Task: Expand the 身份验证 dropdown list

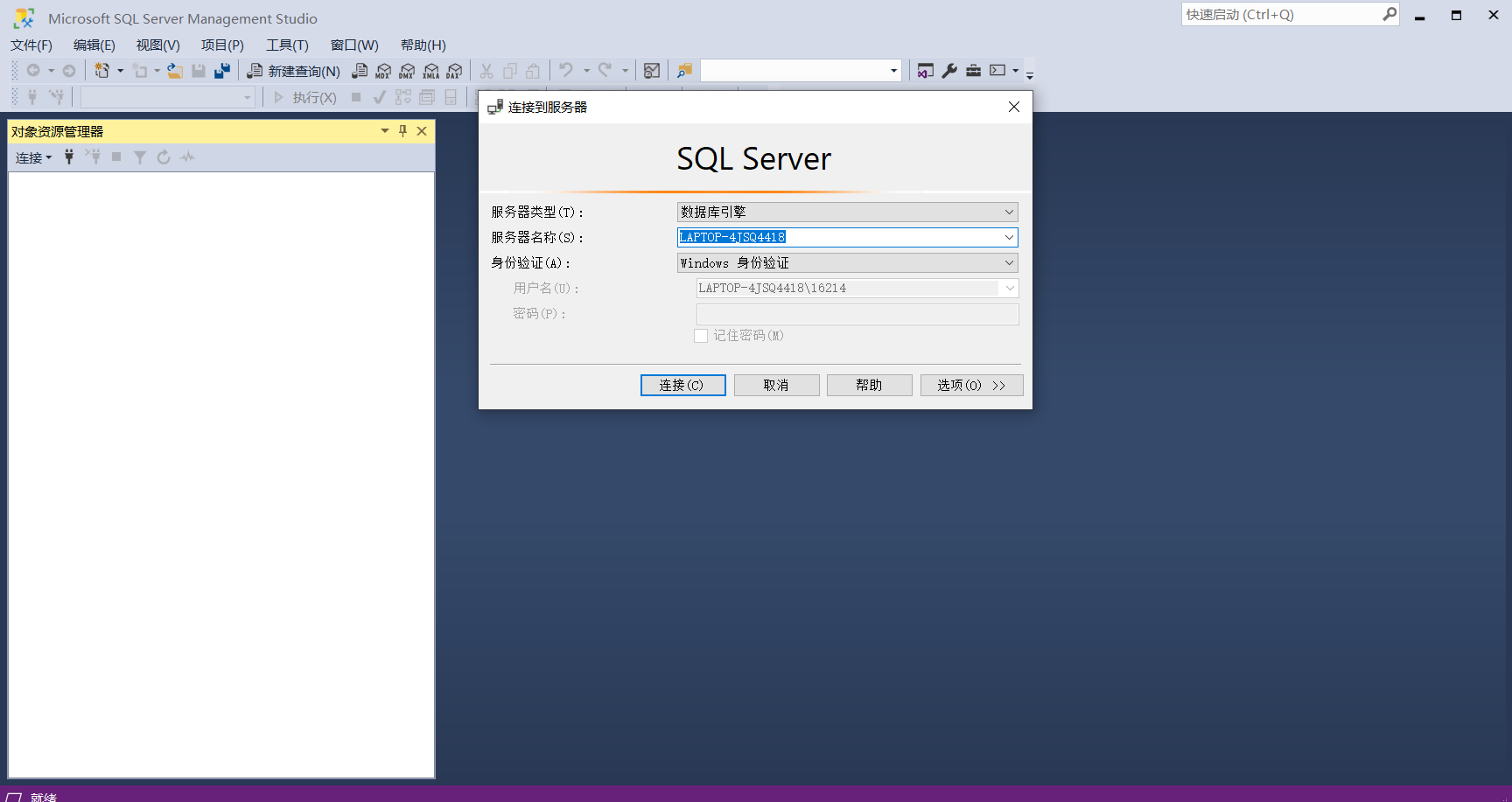Action: coord(1009,263)
